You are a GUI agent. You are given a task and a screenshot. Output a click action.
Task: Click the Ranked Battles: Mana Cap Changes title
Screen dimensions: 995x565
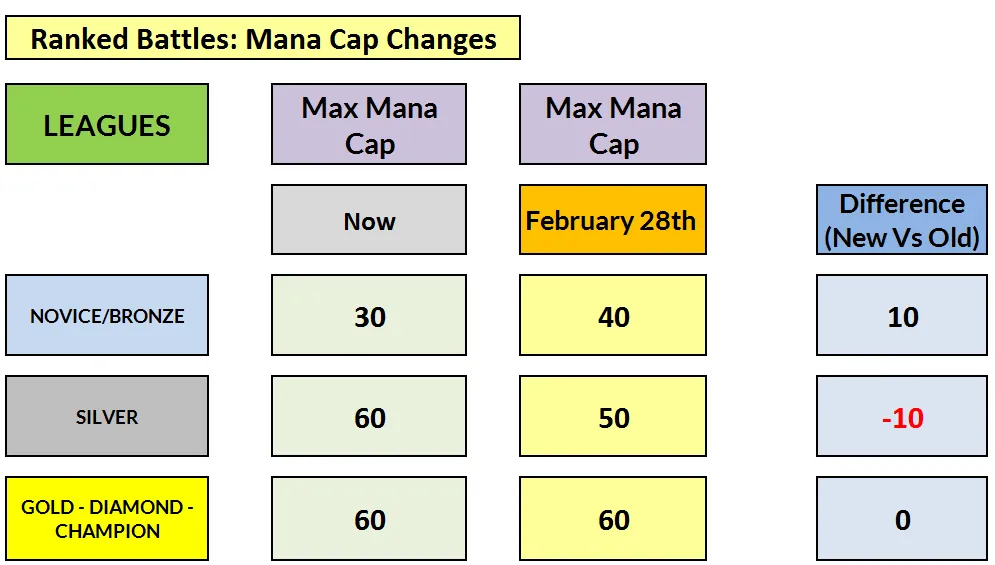(263, 39)
